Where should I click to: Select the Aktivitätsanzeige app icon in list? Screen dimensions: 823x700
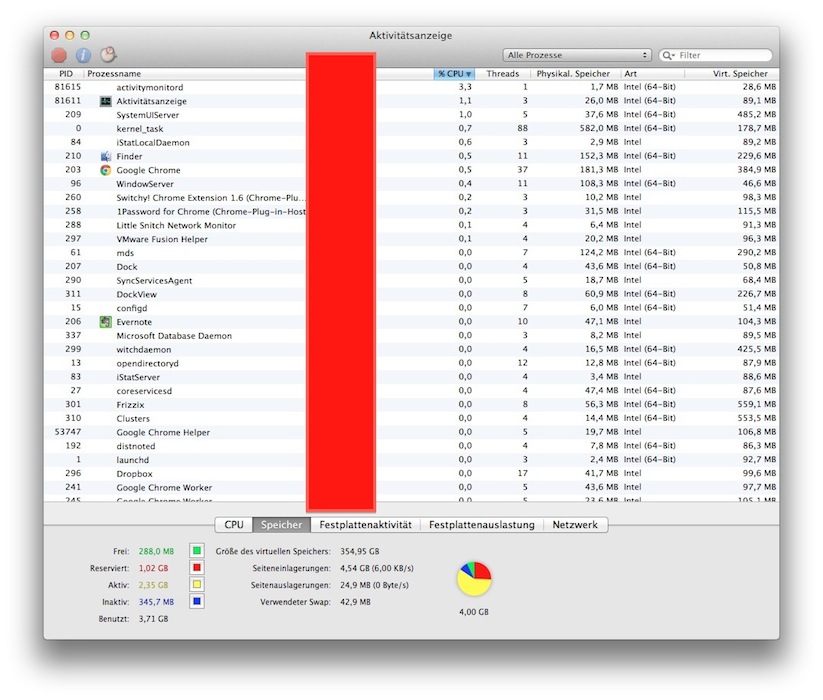[105, 101]
